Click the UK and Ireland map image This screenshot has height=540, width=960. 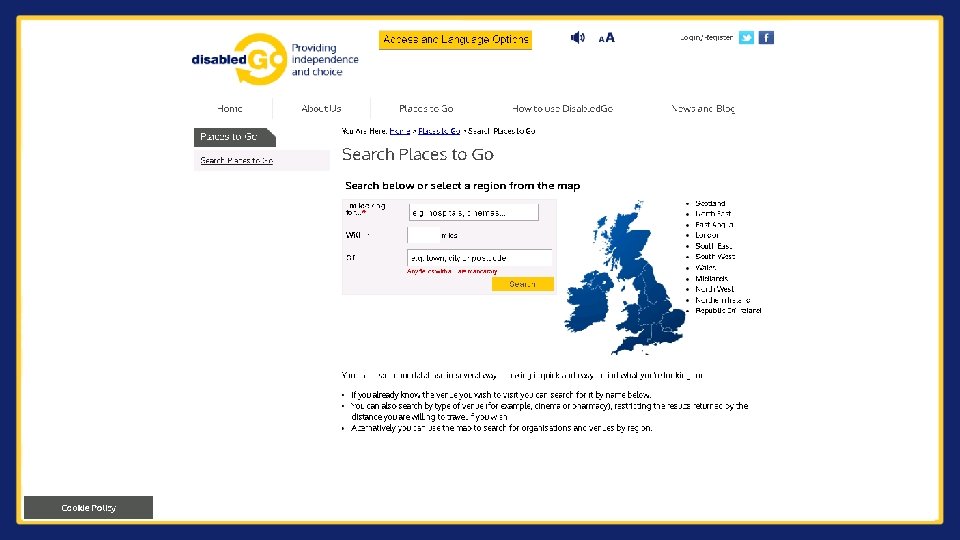click(624, 277)
